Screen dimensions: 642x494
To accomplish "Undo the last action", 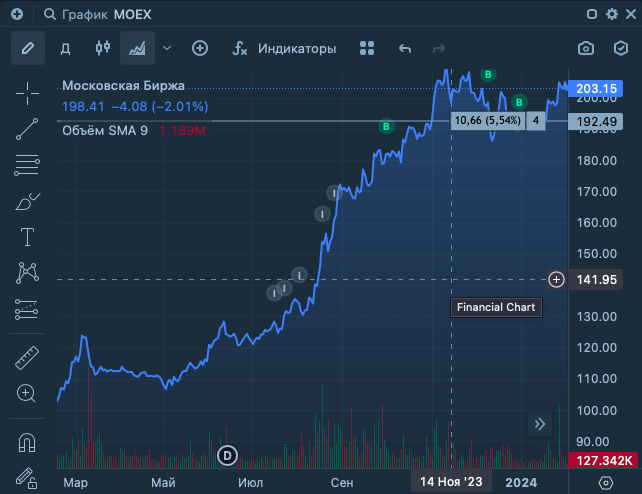I will pos(405,49).
